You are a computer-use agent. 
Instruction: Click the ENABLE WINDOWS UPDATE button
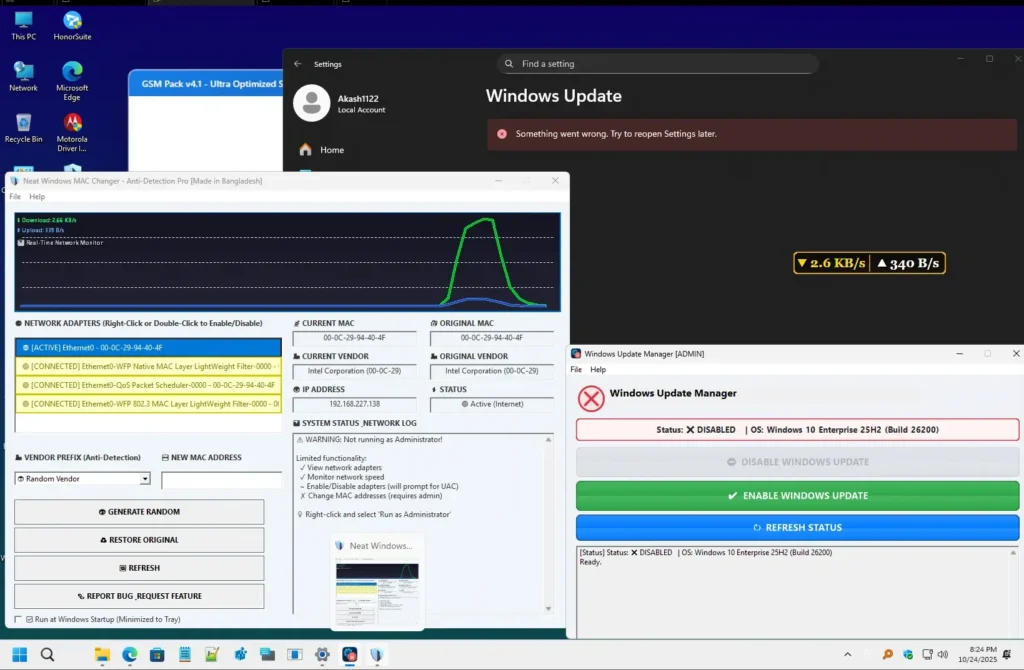click(x=797, y=495)
